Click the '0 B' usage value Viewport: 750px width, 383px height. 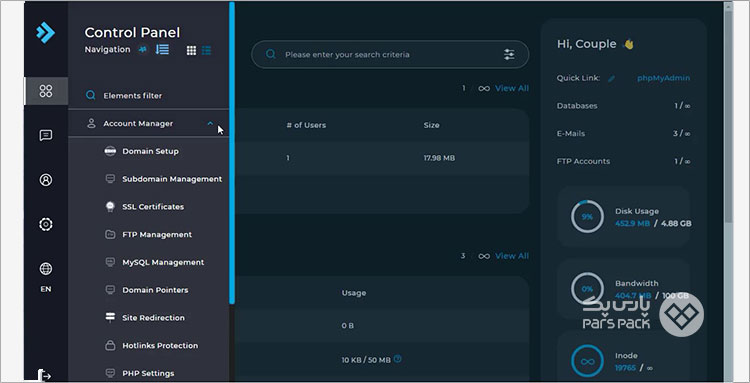point(348,326)
